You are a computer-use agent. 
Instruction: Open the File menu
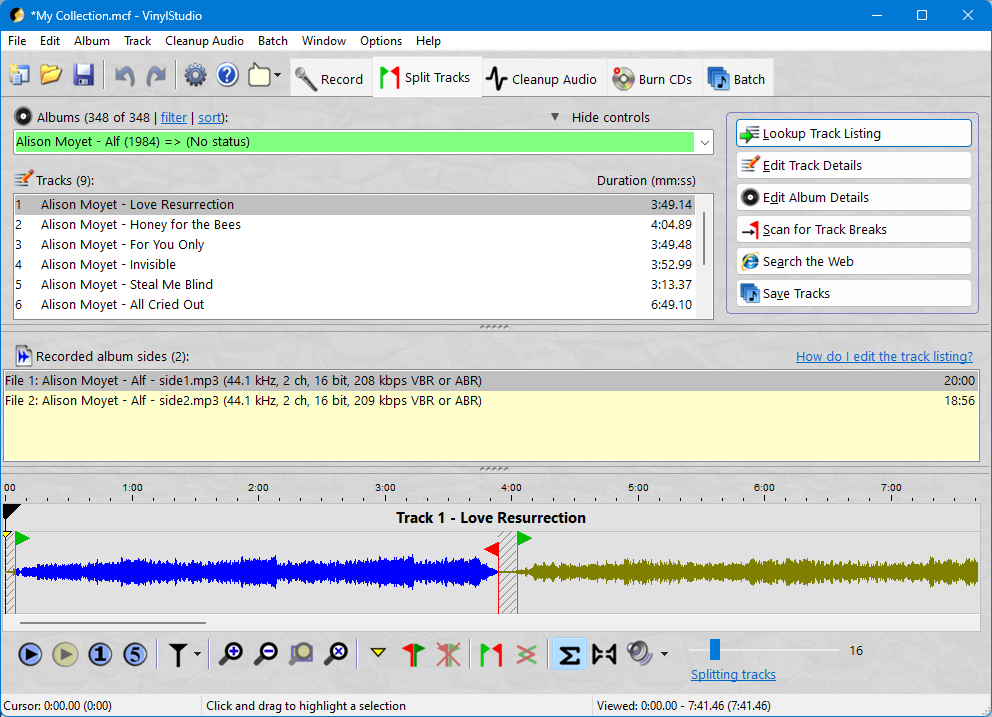coord(17,41)
